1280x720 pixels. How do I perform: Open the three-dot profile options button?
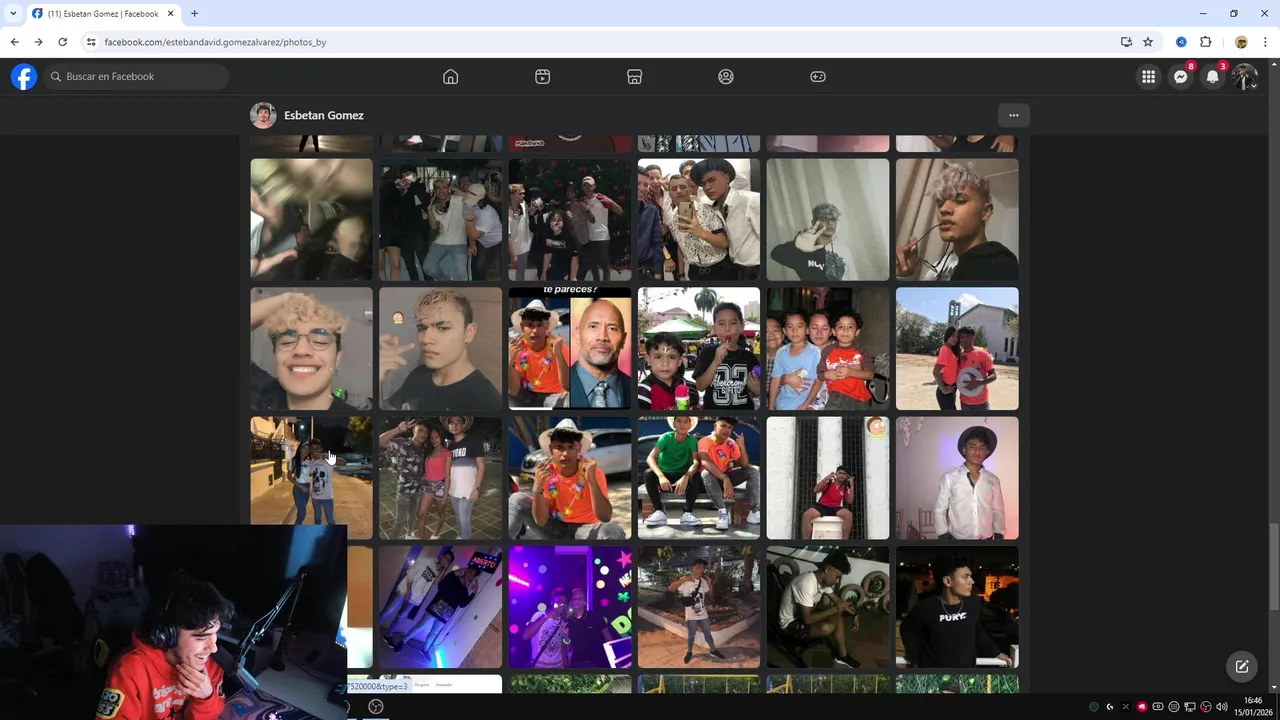click(1014, 115)
